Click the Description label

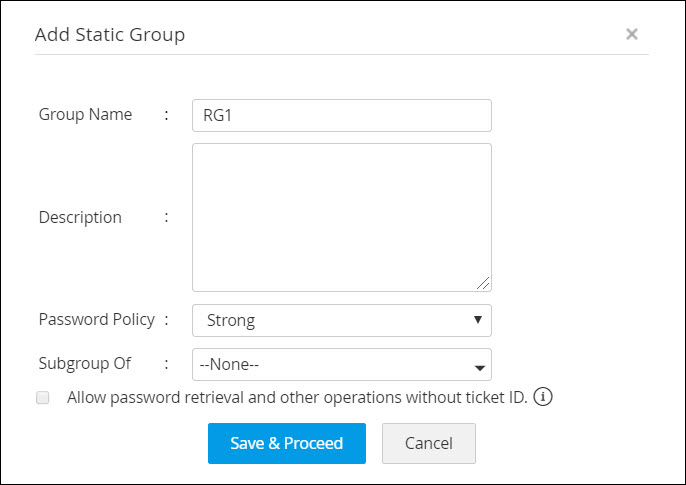tap(80, 217)
